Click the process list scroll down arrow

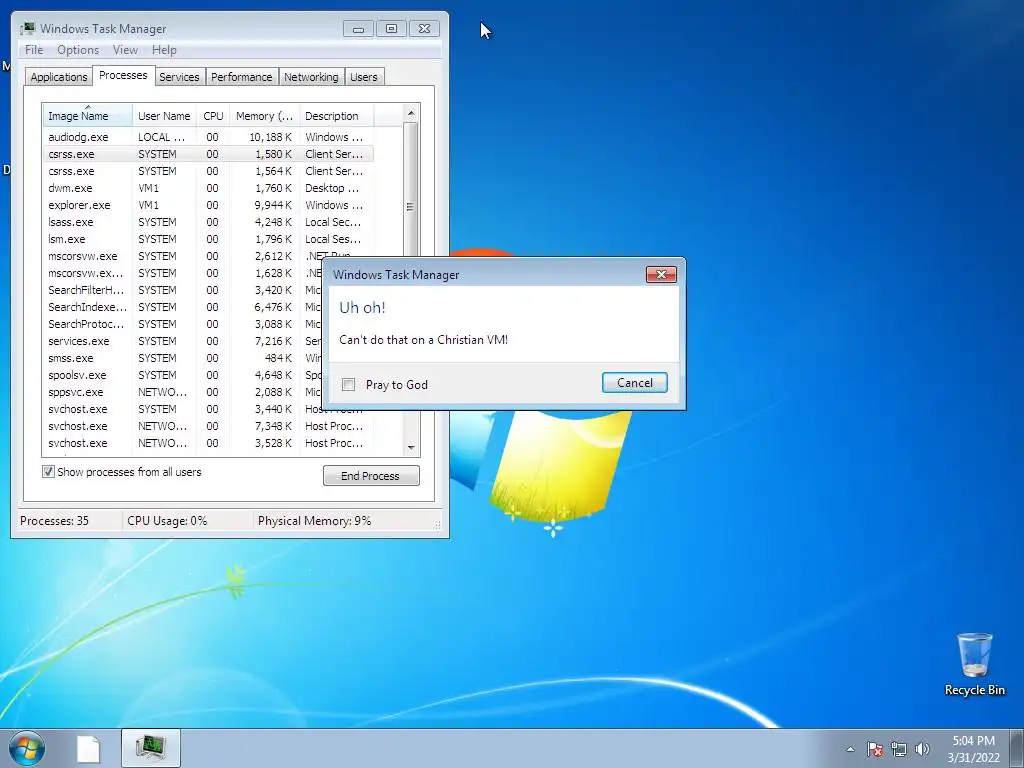[x=411, y=447]
